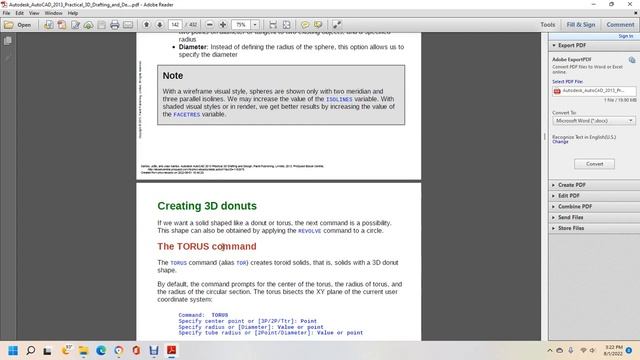Open the Windows Start menu
The image size is (640, 360).
pos(13,351)
